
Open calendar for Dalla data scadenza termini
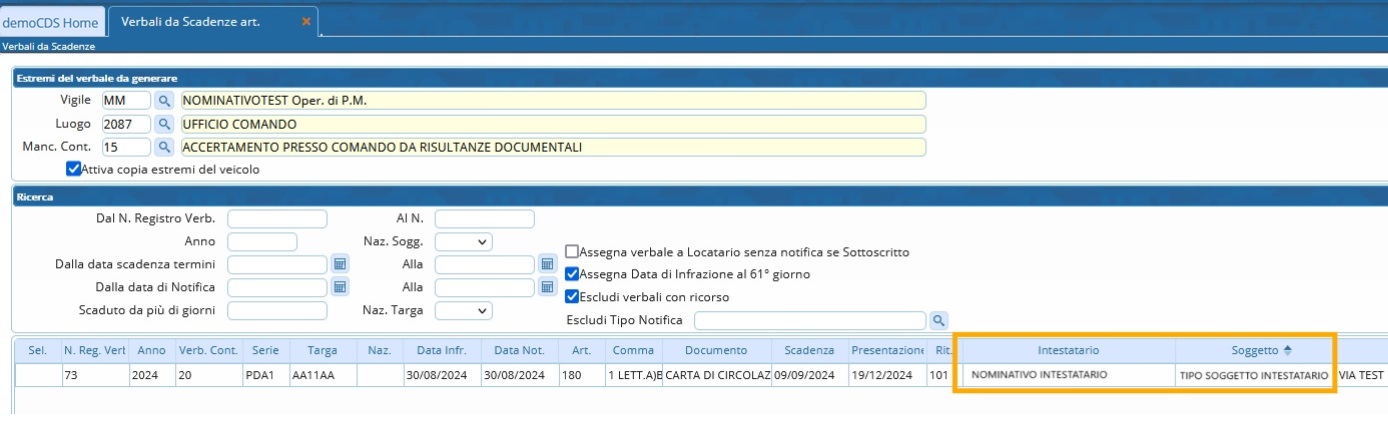click(340, 264)
